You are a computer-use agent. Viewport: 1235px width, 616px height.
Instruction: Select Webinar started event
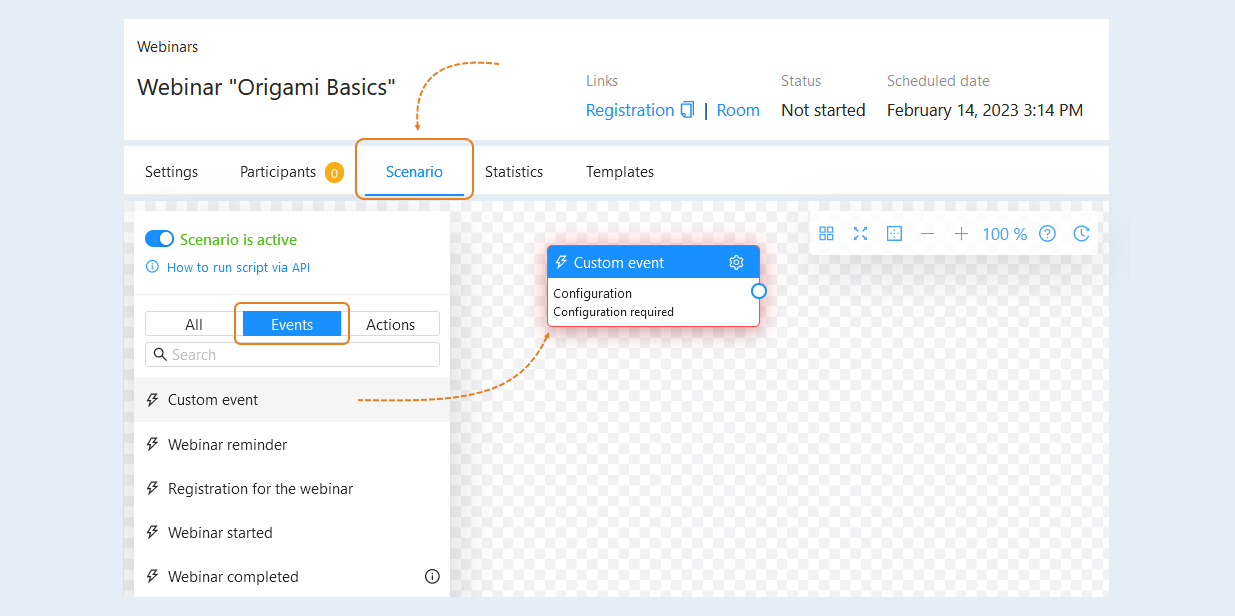coord(292,532)
